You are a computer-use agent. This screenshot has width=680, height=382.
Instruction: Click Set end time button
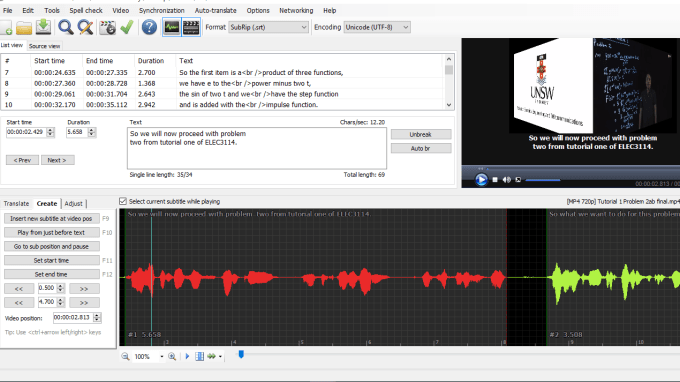point(52,274)
